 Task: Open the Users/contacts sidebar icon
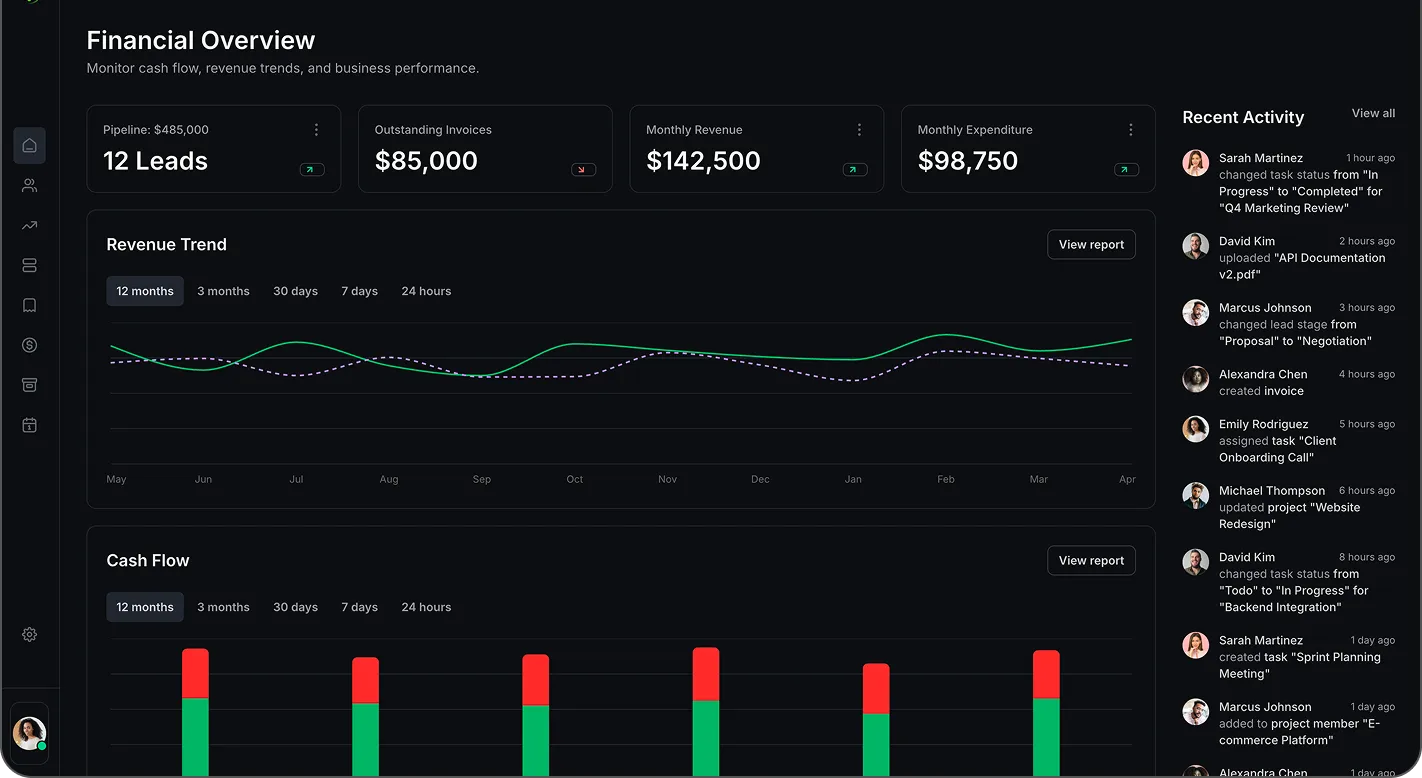29,186
